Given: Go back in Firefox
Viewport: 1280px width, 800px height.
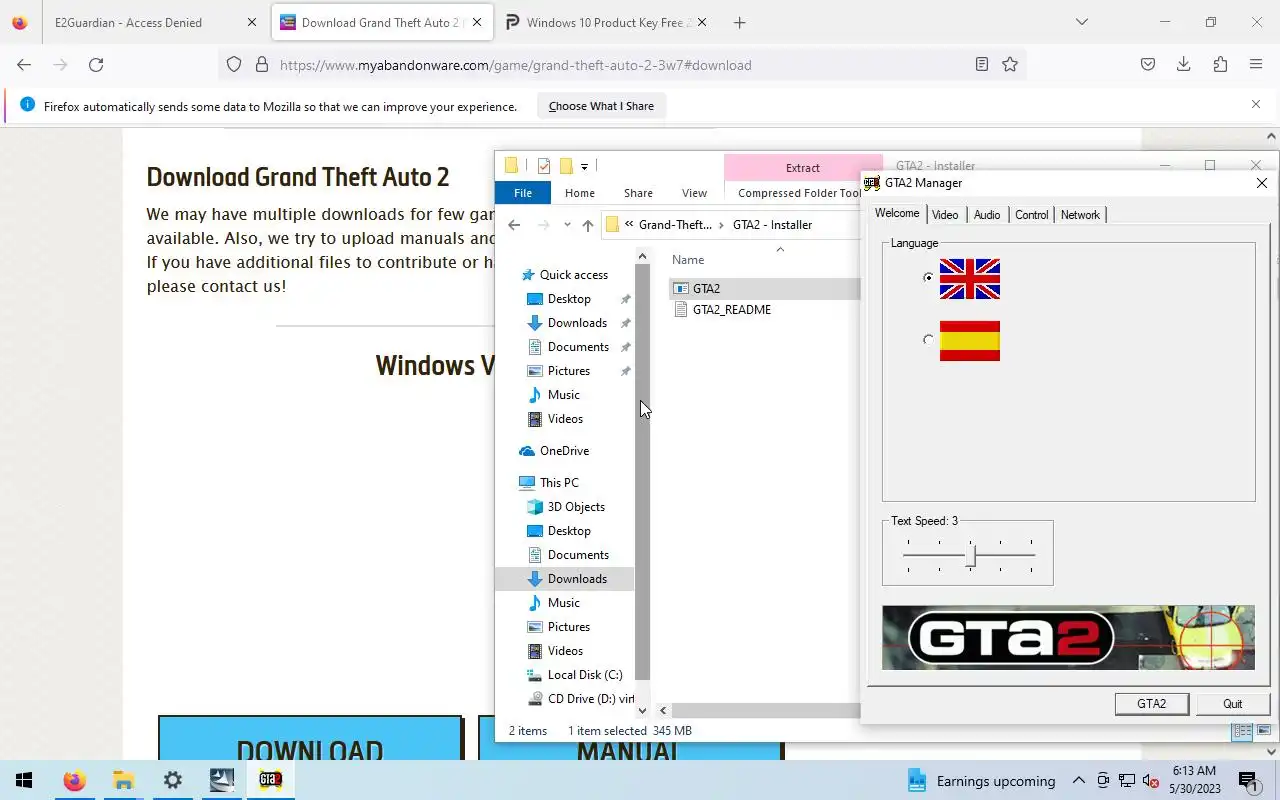Looking at the screenshot, I should click(x=24, y=65).
